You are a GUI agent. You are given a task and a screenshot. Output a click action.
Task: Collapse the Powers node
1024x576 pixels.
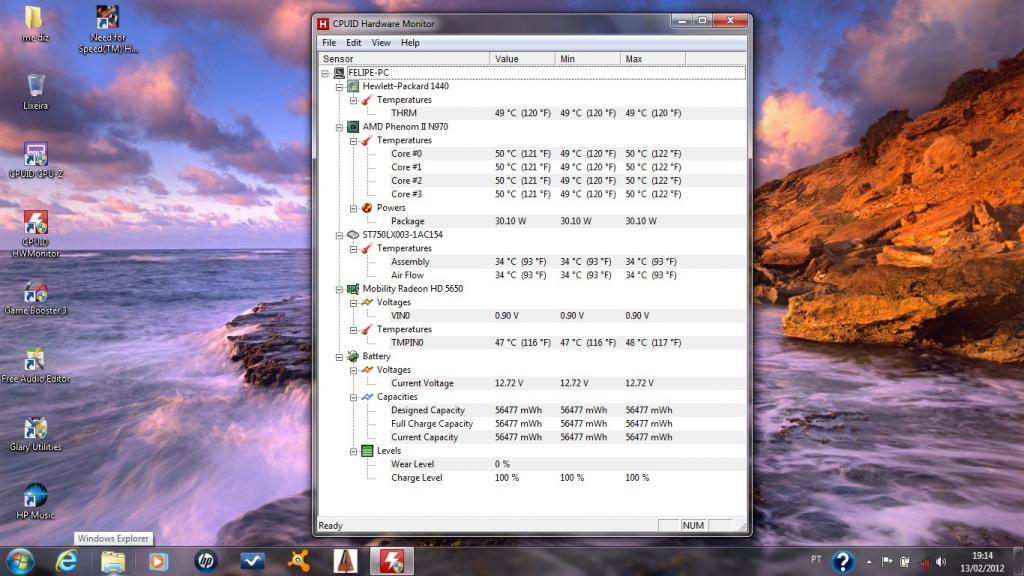click(x=353, y=208)
